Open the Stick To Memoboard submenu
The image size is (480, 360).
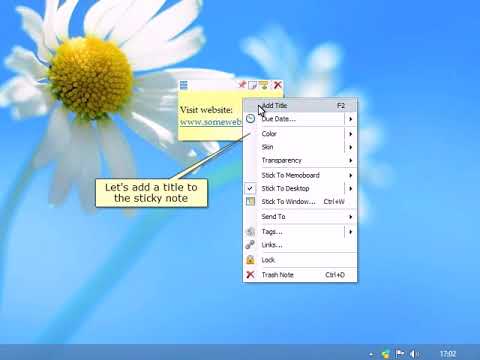coord(300,175)
